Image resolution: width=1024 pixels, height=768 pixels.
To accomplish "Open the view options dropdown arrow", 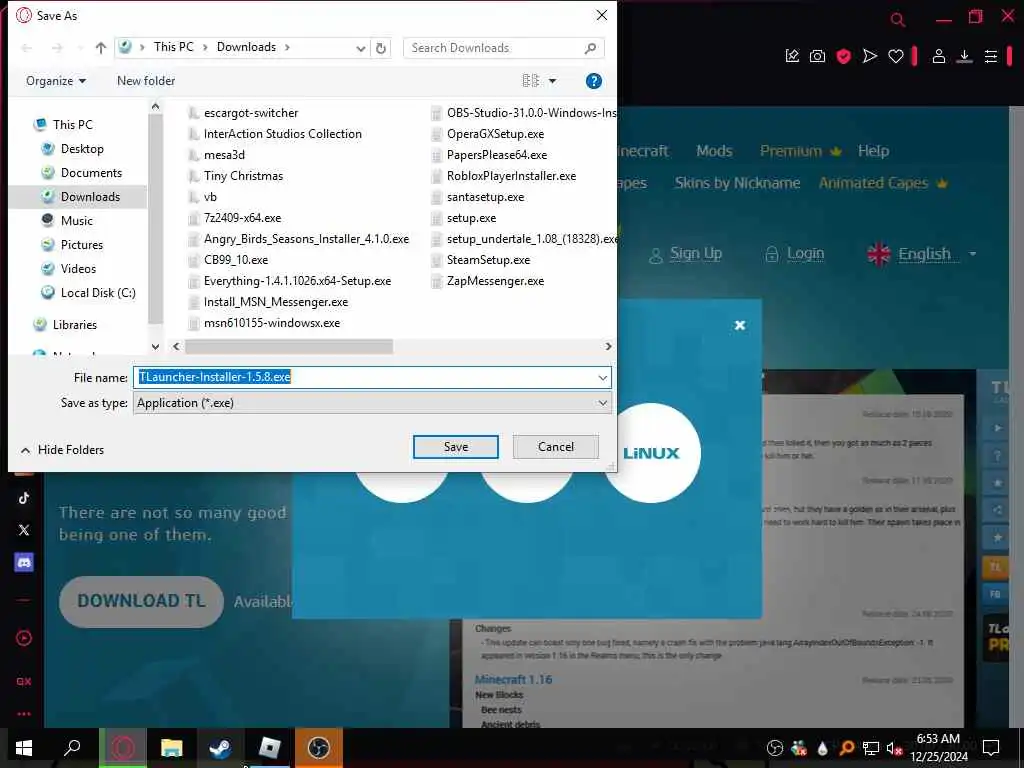I will click(552, 81).
